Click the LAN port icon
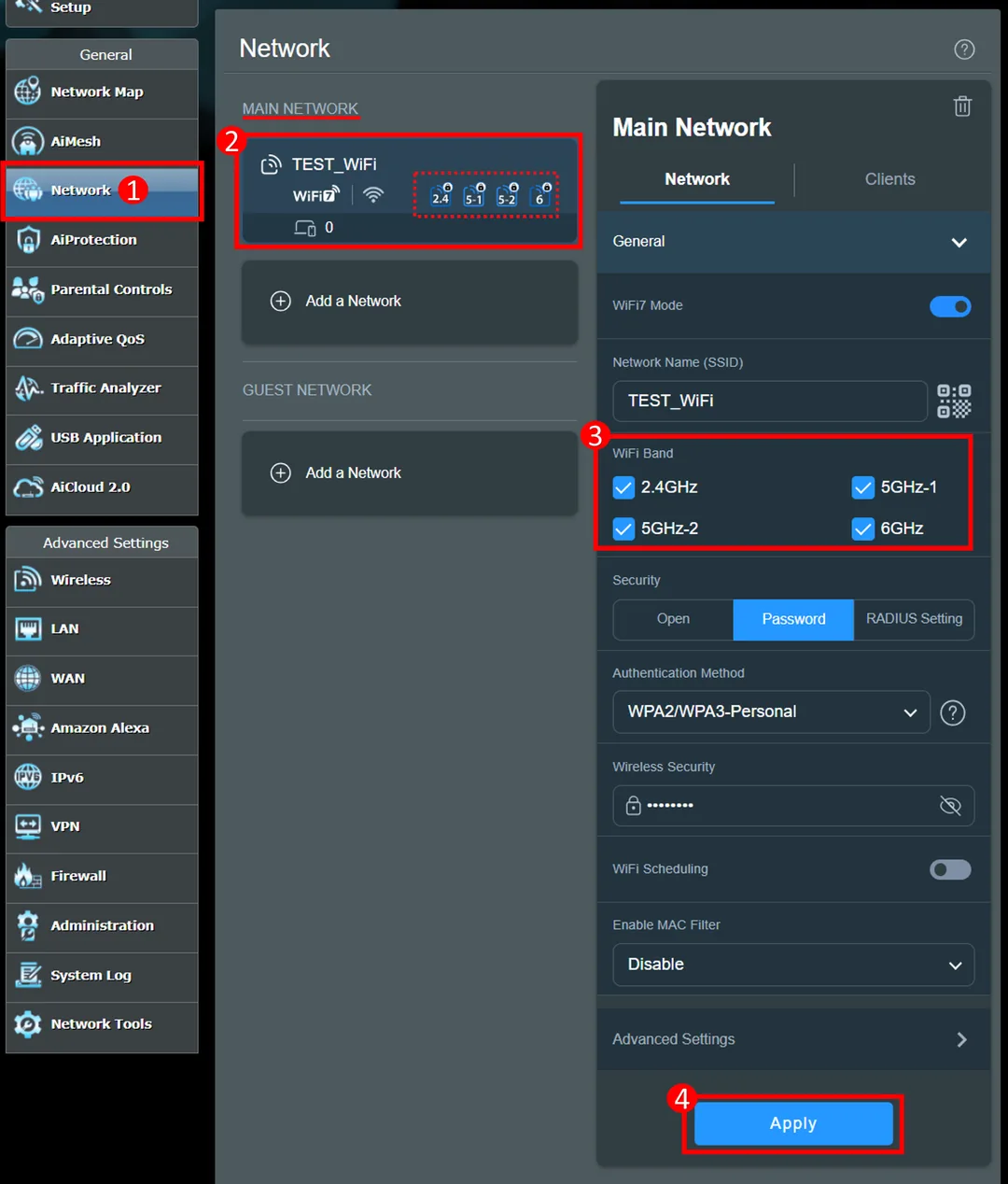The image size is (1008, 1184). coord(28,629)
